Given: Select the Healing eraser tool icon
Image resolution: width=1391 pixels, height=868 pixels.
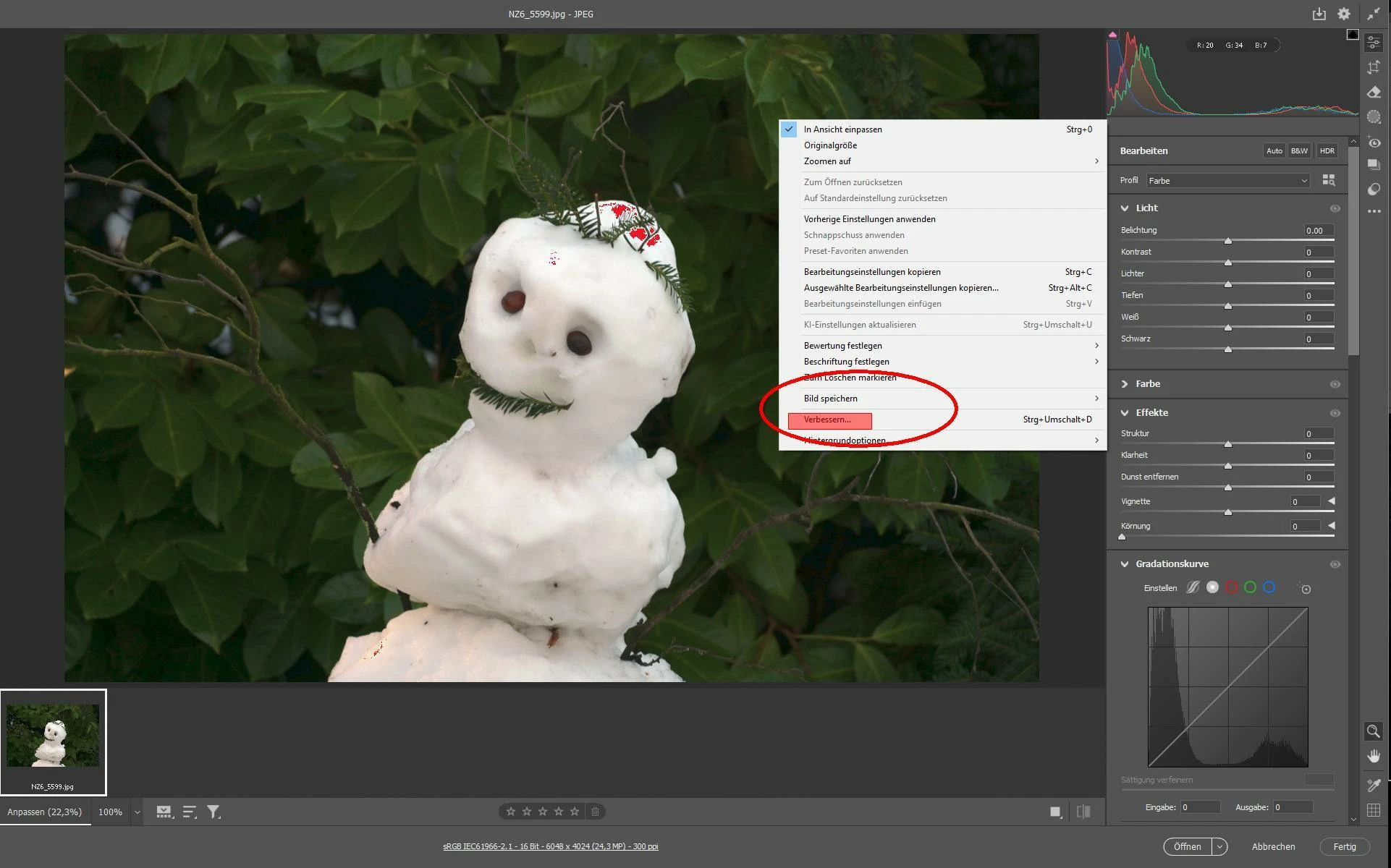Looking at the screenshot, I should point(1374,92).
